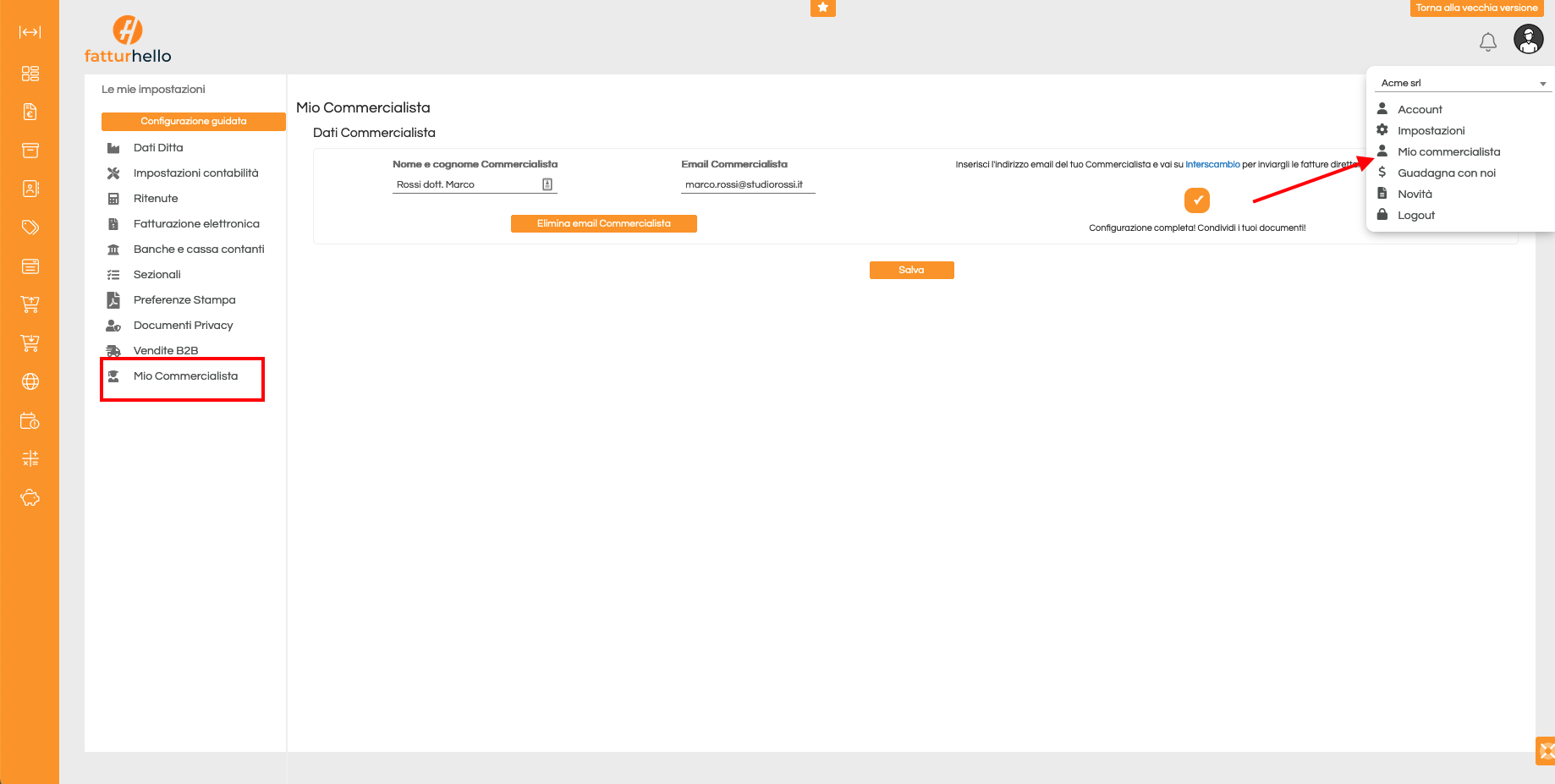
Task: Open the user profile avatar
Action: pyautogui.click(x=1528, y=39)
